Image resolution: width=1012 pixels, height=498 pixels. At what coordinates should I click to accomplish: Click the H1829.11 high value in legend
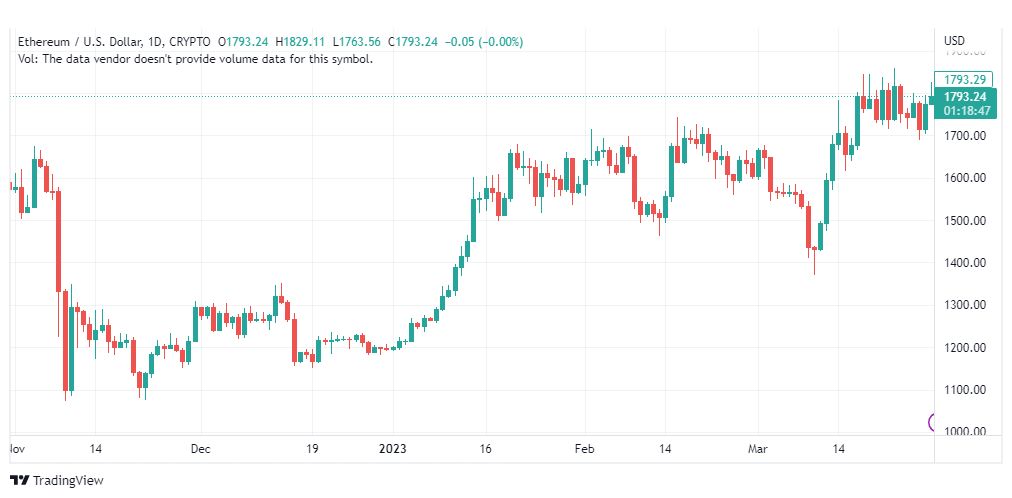point(301,42)
